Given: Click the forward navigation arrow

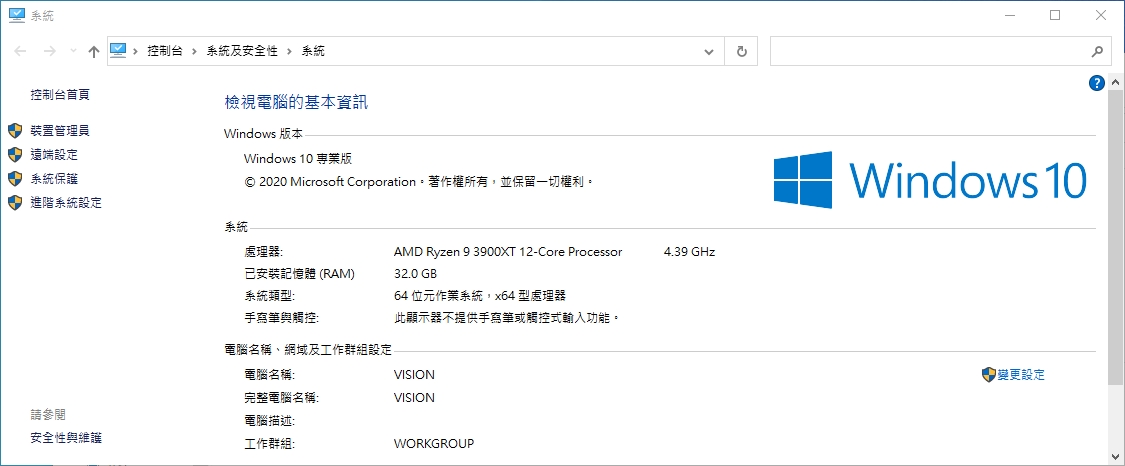Looking at the screenshot, I should [x=50, y=51].
